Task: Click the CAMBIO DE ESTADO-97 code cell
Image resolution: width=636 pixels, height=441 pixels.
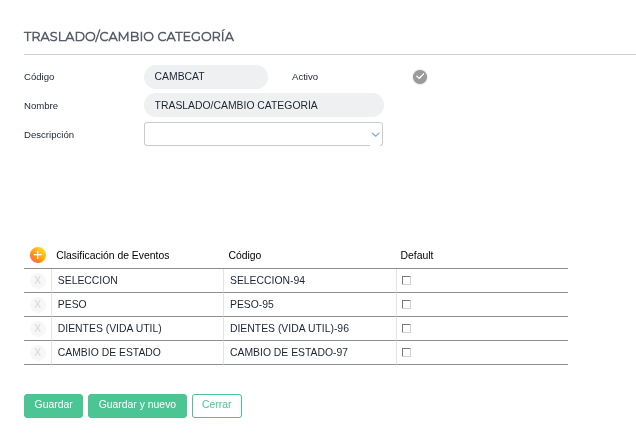Action: point(310,352)
